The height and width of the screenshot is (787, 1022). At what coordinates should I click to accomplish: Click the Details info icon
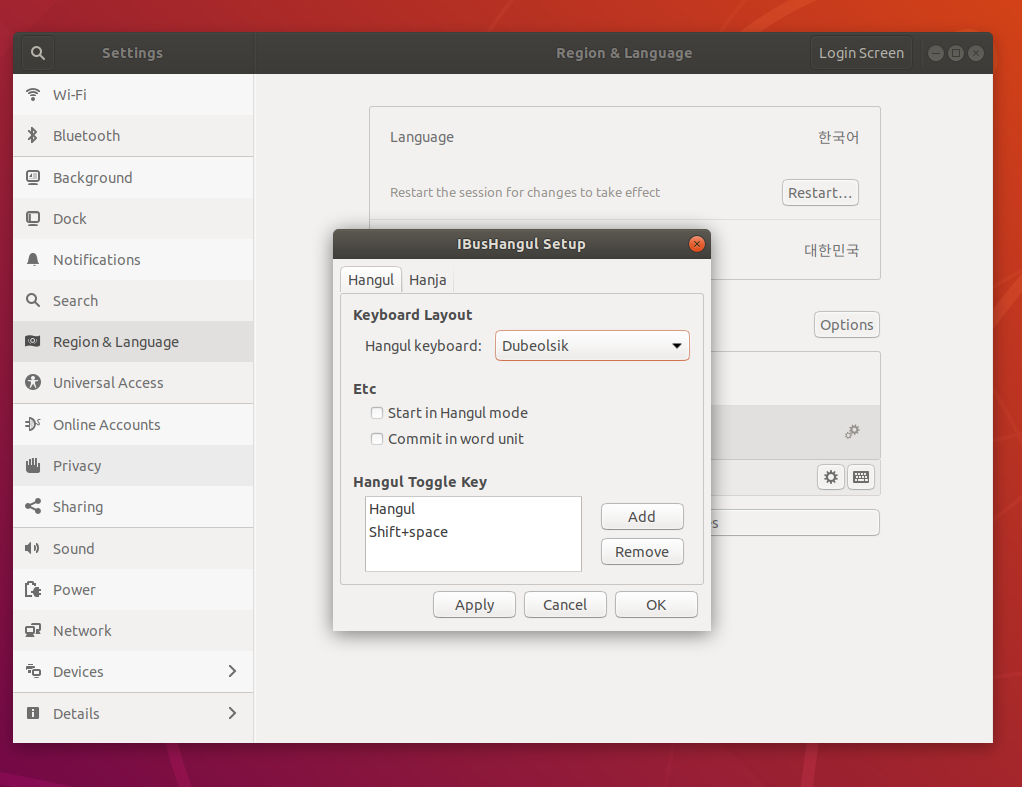[x=33, y=713]
